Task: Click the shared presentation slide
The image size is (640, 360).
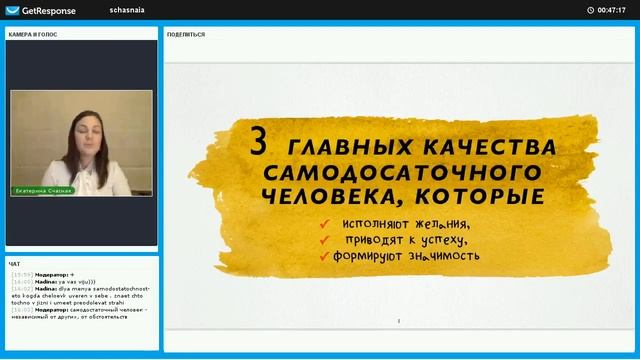Action: (399, 196)
